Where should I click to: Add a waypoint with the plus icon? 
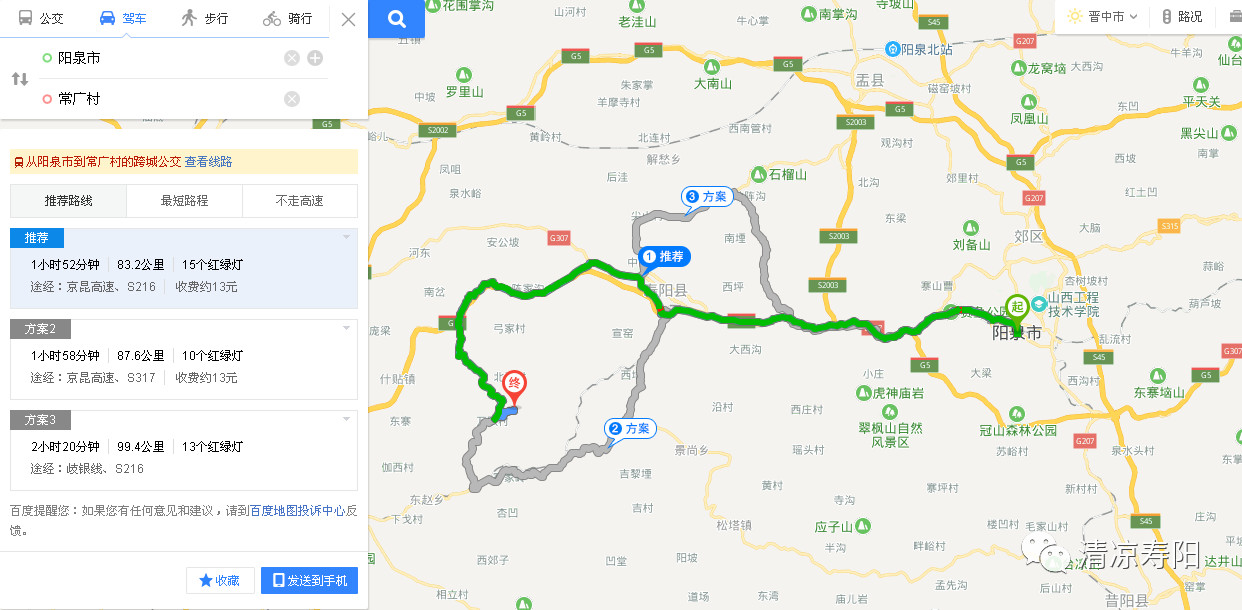(315, 58)
